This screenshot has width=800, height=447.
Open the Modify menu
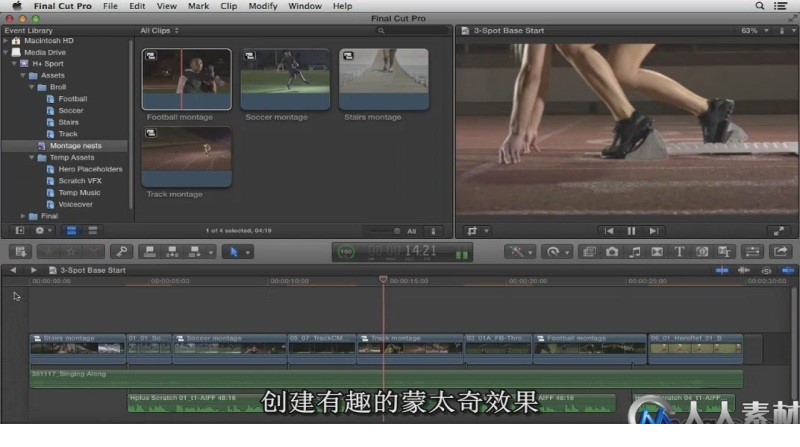pos(263,6)
